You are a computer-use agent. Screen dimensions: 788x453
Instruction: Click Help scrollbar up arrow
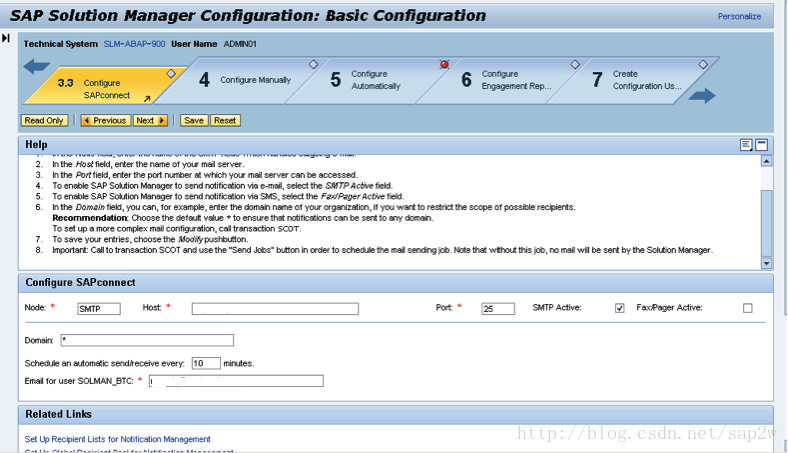(x=766, y=161)
